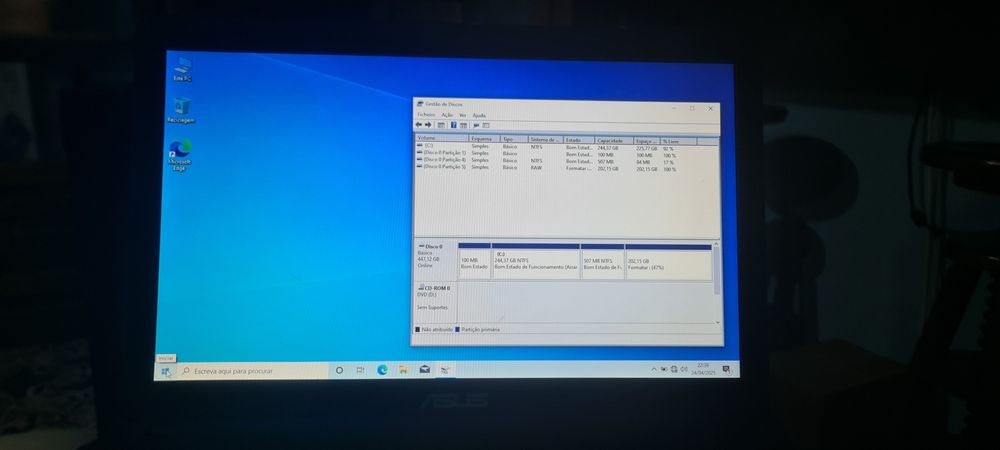
Task: Select the (C:) 244,37 GB NTFS block
Action: [536, 261]
